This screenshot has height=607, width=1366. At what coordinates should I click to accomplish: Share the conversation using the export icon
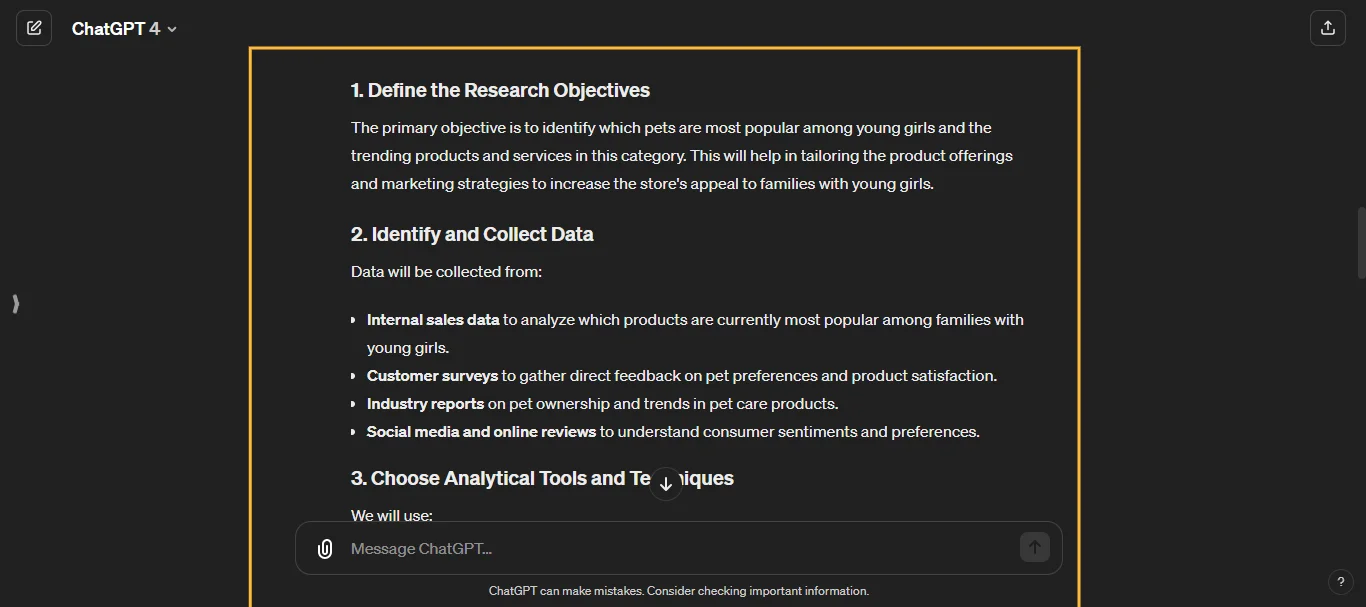click(x=1327, y=27)
